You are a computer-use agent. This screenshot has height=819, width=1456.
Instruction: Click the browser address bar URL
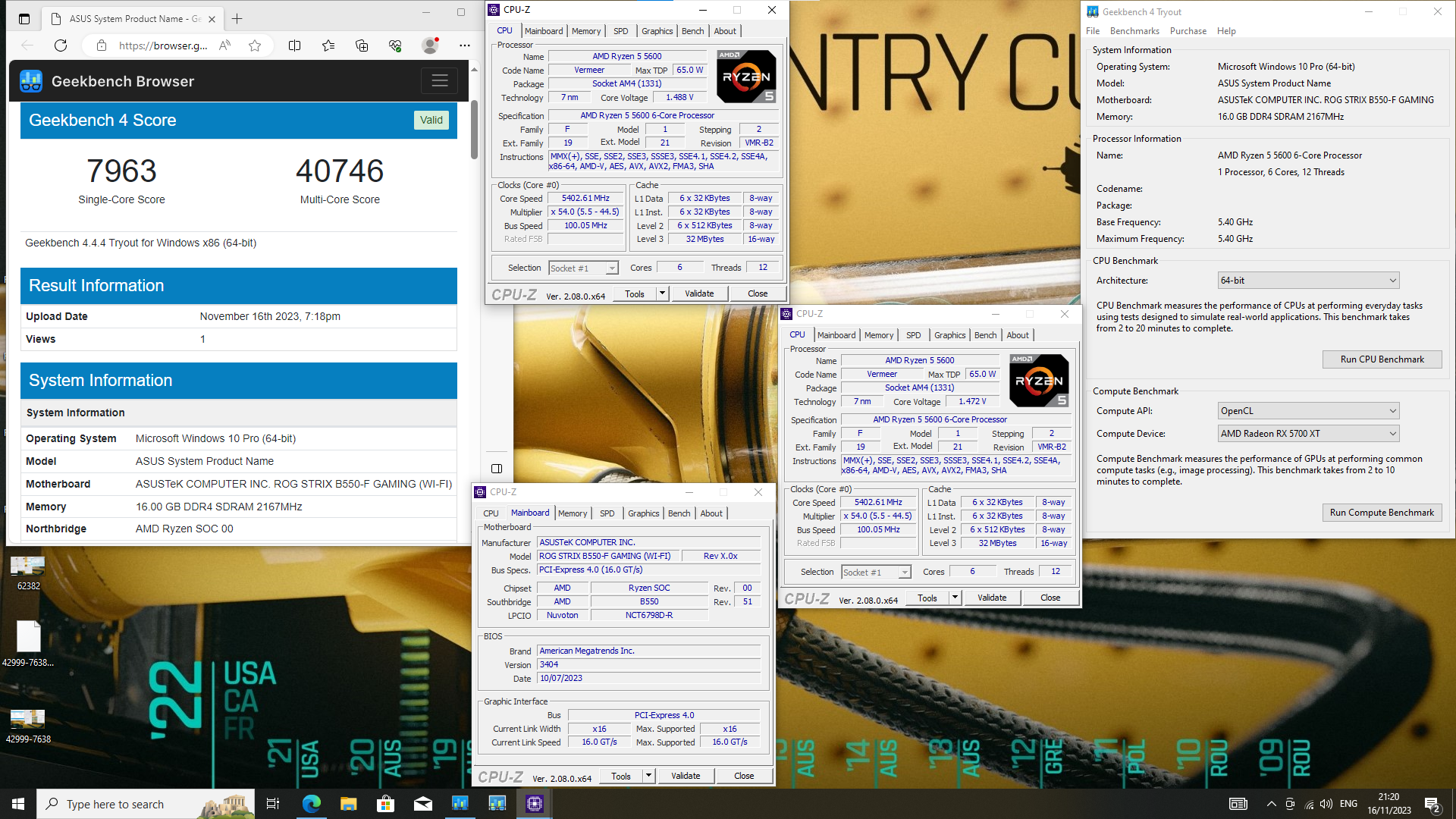(x=163, y=45)
